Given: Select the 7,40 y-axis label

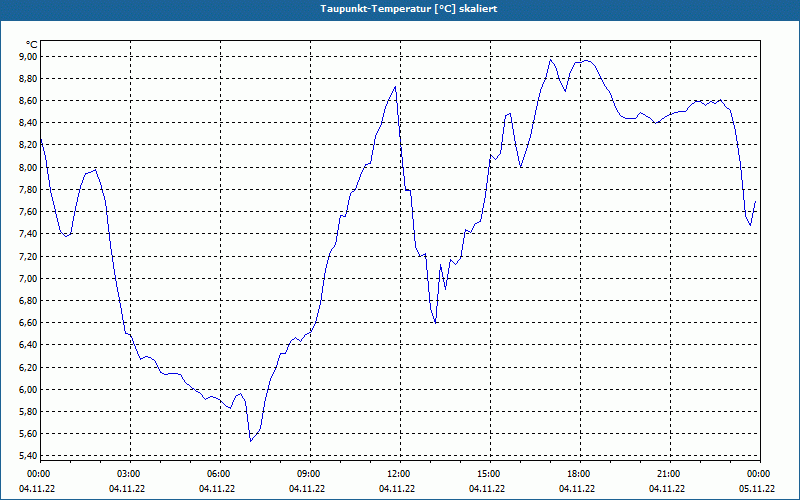Looking at the screenshot, I should tap(28, 234).
